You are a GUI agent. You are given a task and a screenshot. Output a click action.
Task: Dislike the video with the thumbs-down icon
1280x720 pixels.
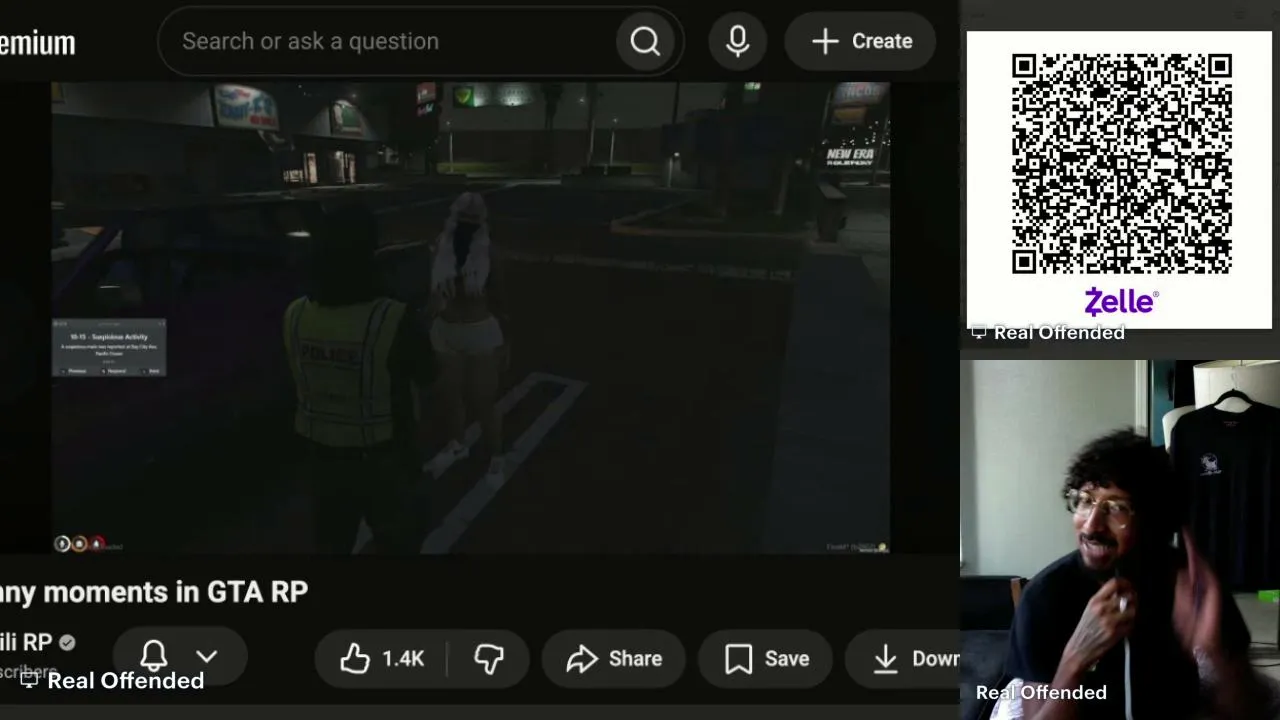(x=489, y=658)
